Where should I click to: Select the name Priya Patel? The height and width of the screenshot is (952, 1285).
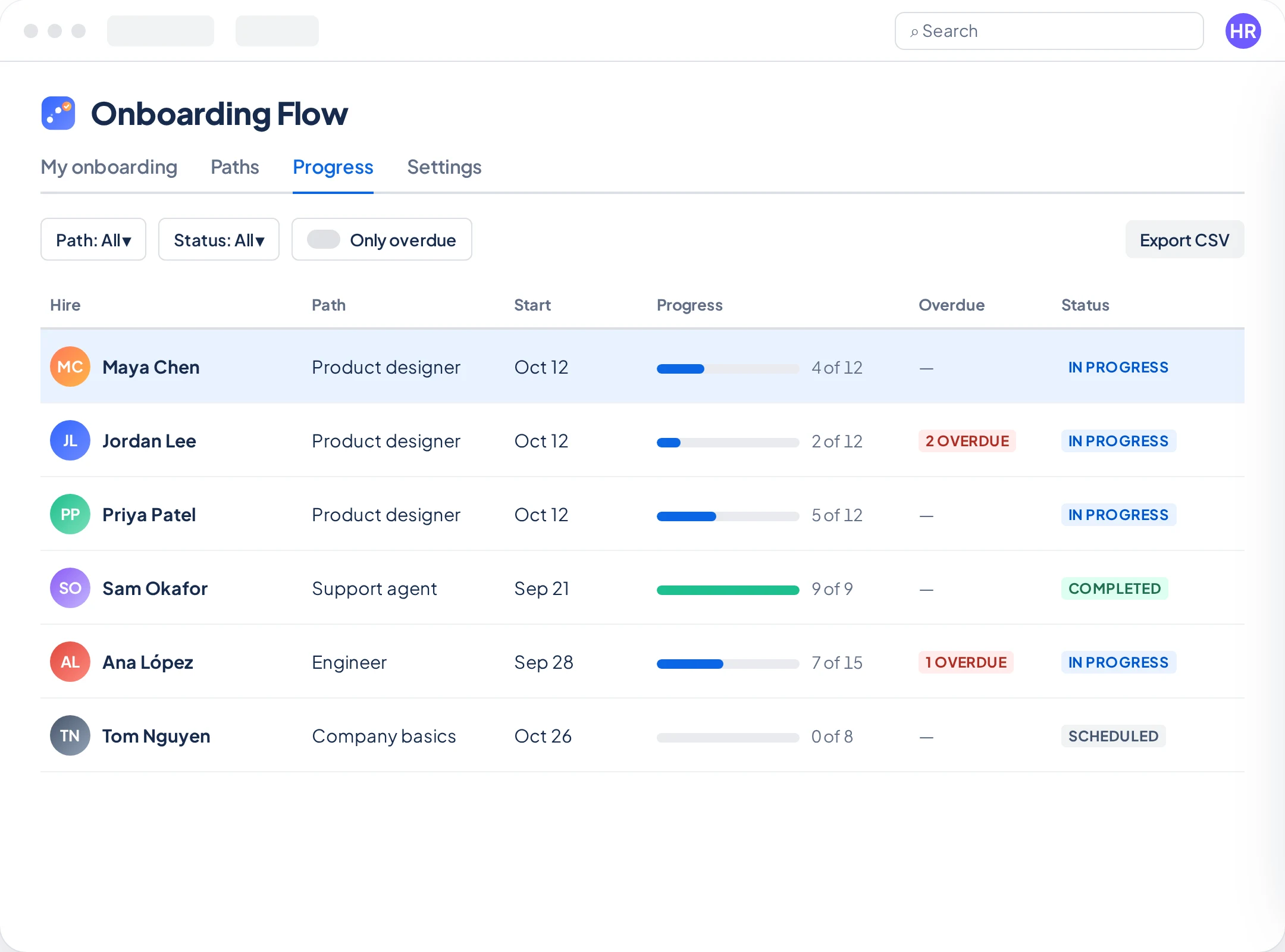(x=149, y=515)
